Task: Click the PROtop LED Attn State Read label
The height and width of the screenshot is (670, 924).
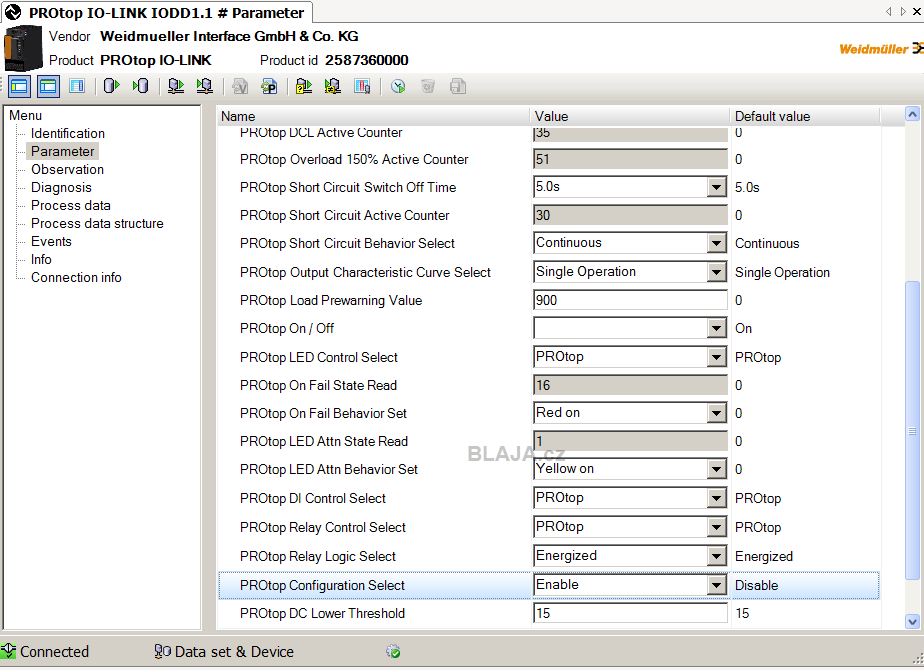Action: (324, 441)
